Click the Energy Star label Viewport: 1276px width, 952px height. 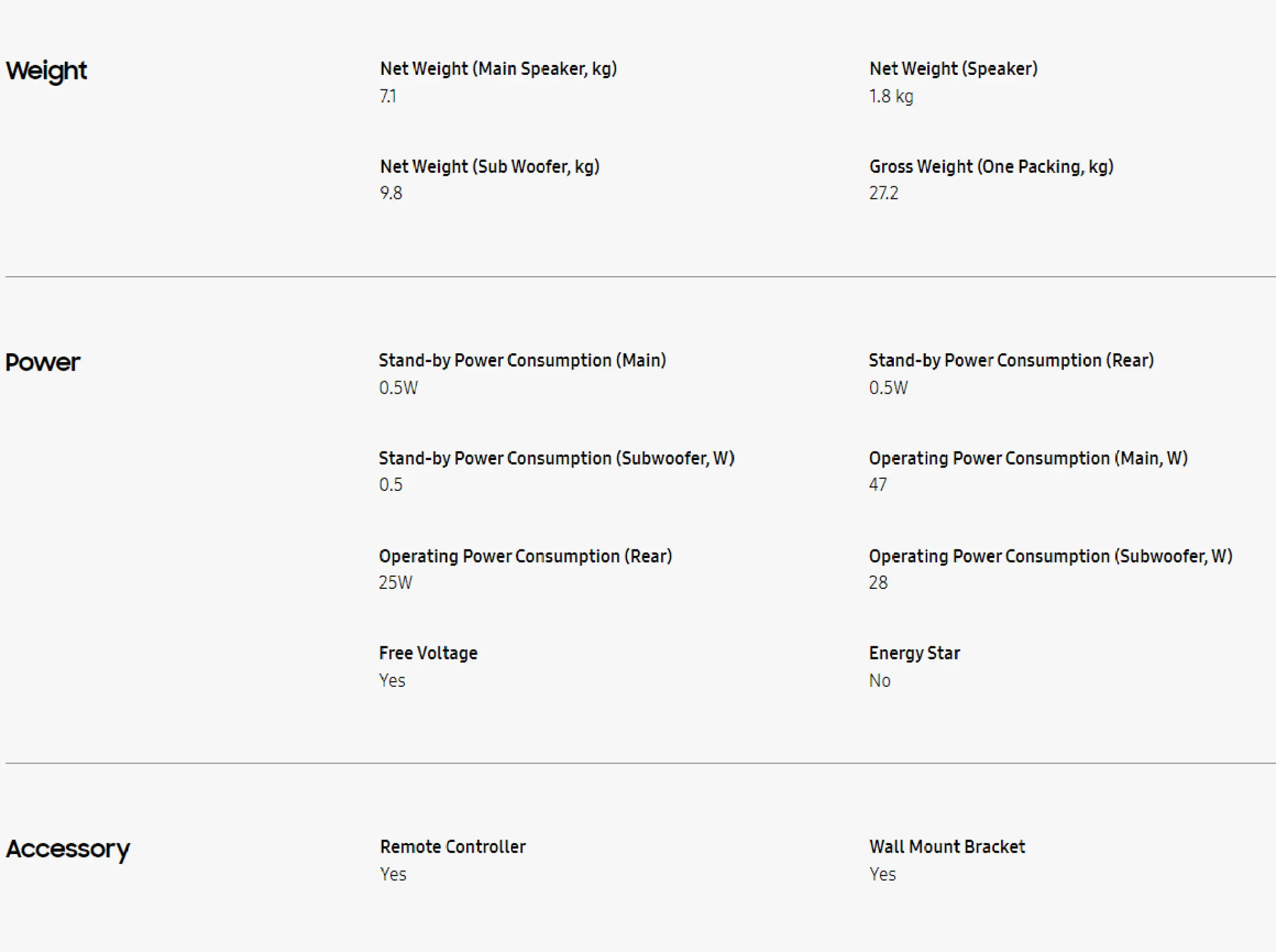914,654
